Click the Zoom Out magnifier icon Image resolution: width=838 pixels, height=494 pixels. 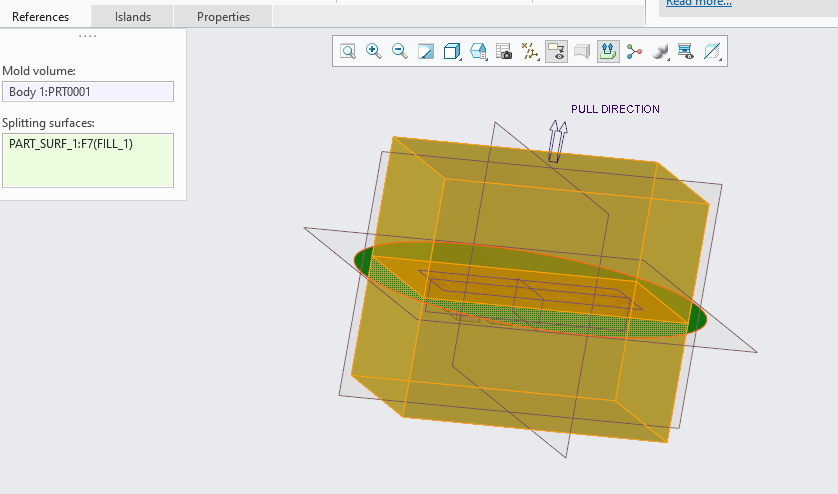[399, 51]
